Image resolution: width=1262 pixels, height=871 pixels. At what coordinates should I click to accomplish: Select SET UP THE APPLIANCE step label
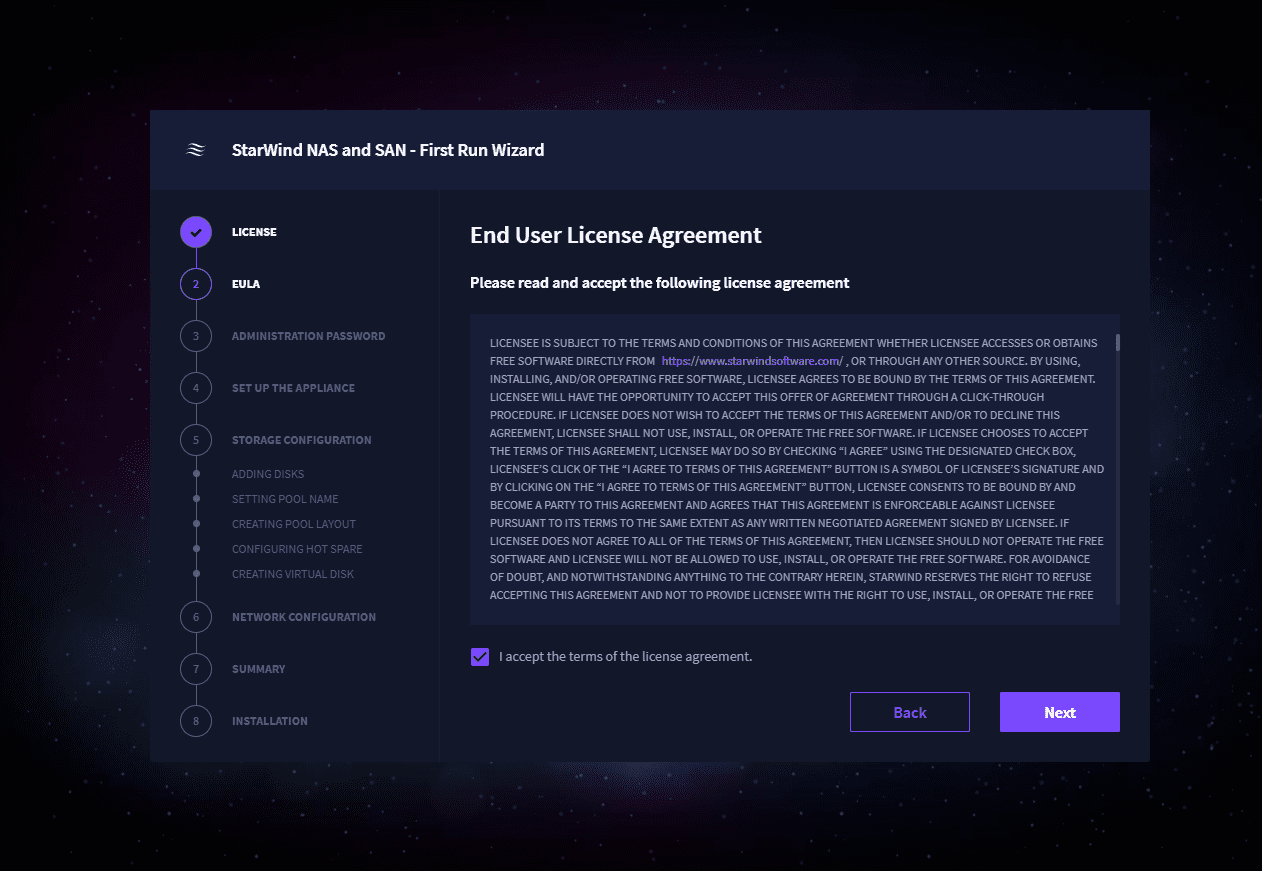tap(293, 388)
